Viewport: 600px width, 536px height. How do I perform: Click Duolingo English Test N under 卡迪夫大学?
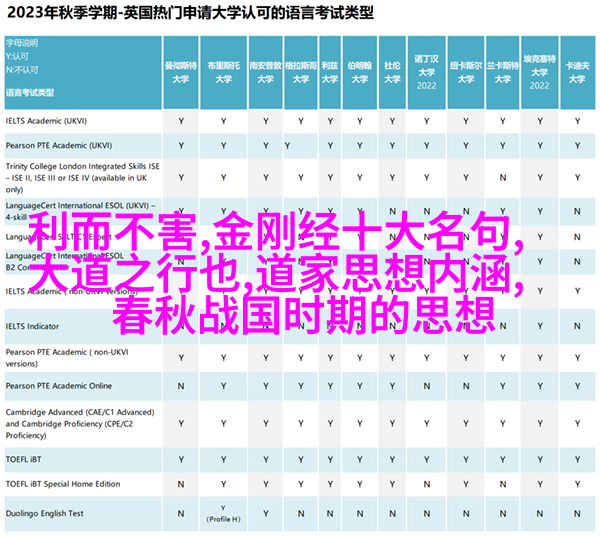(577, 514)
